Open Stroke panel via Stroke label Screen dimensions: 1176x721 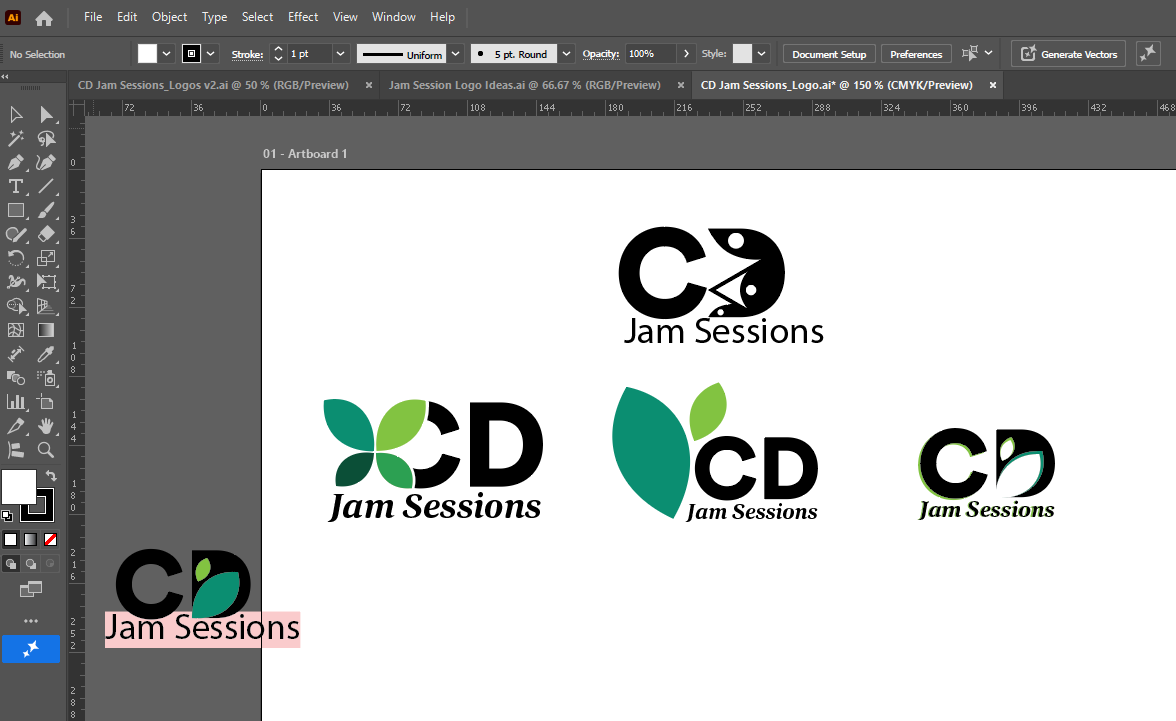click(247, 54)
